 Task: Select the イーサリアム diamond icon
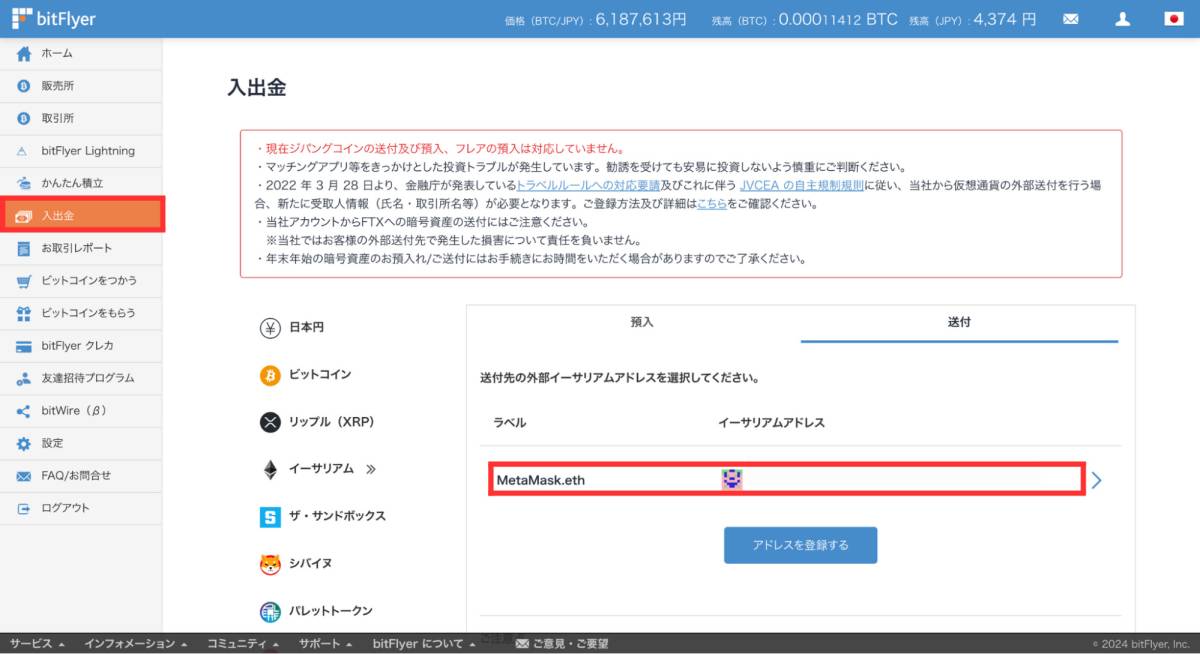[270, 469]
